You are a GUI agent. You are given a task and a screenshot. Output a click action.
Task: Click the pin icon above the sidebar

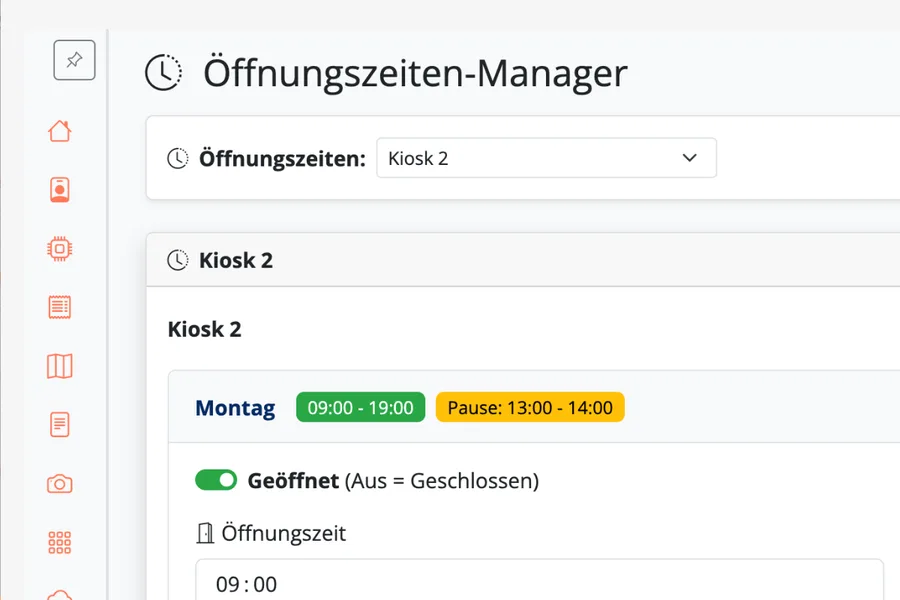click(x=74, y=60)
